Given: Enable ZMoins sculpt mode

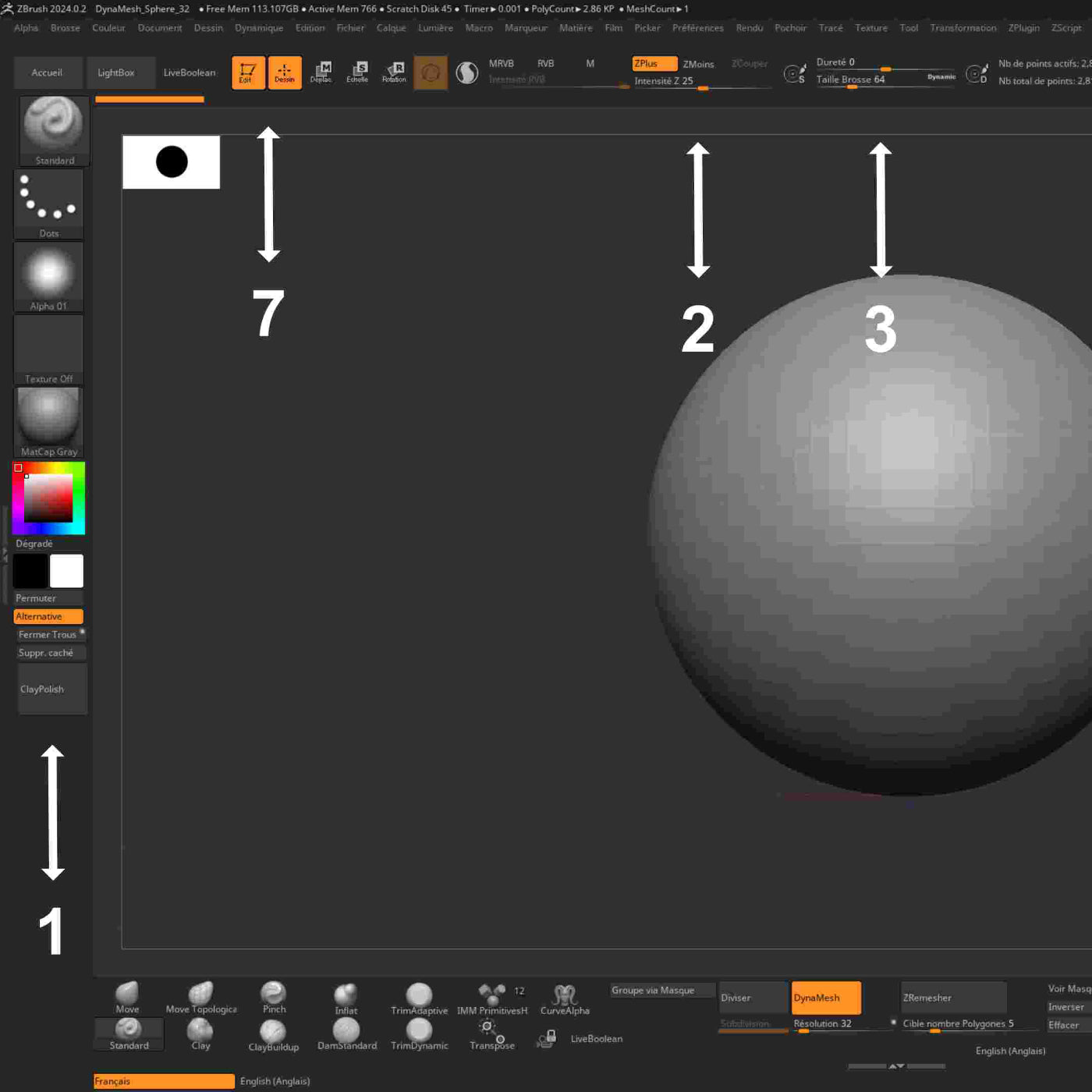Looking at the screenshot, I should (698, 64).
